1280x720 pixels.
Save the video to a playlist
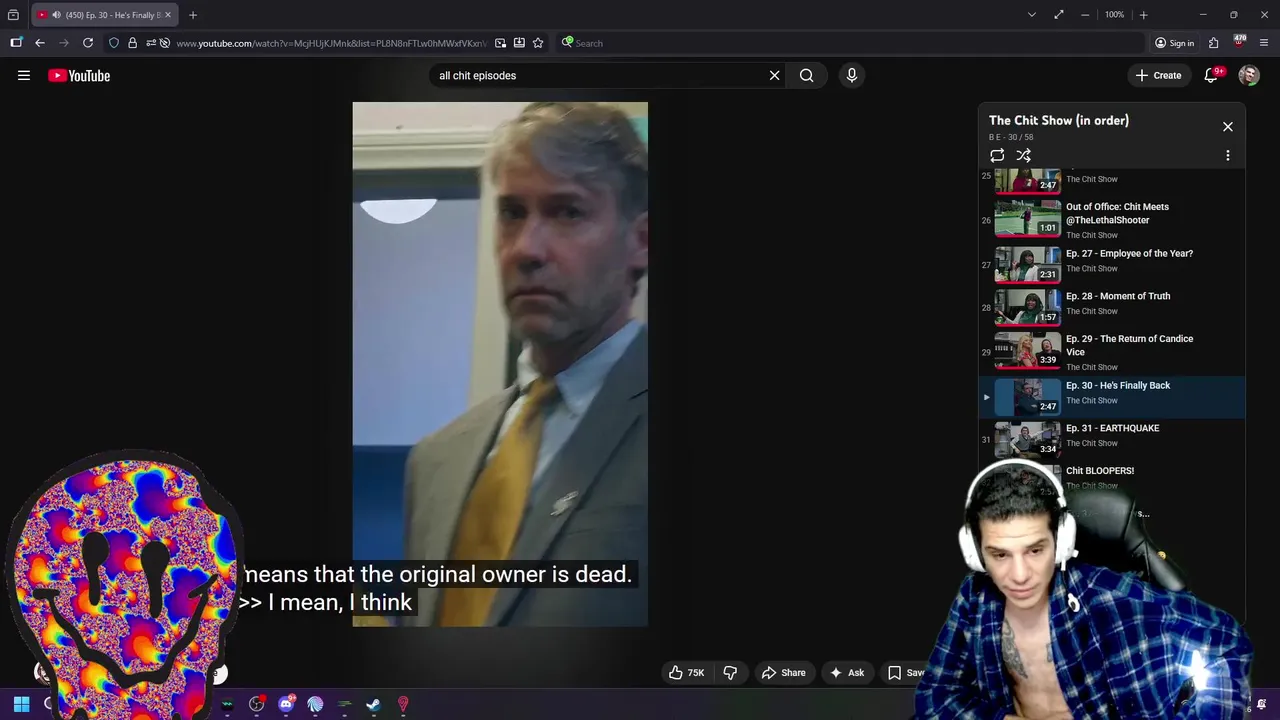coord(906,673)
